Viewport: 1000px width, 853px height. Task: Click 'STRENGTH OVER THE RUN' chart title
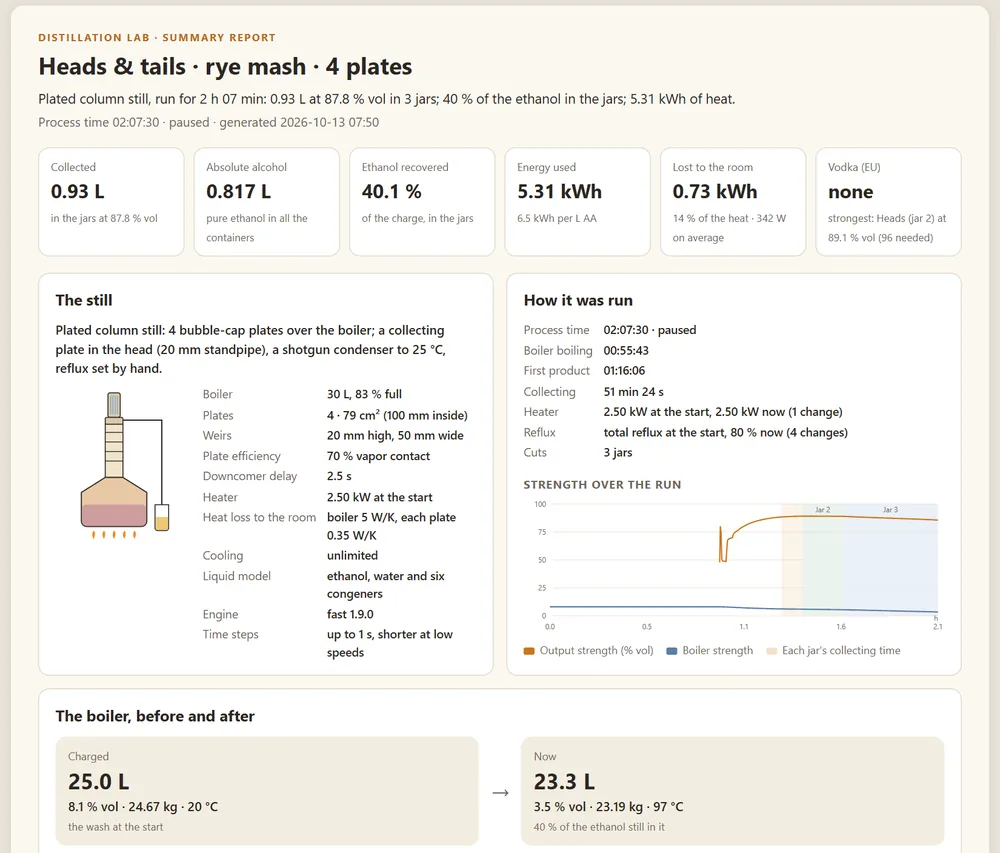602,485
